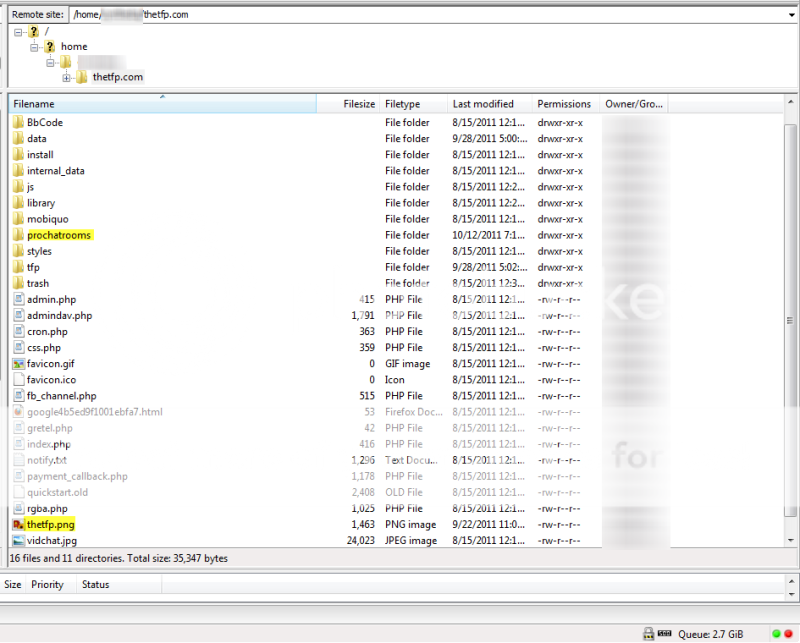Click the GIF image icon beside favicon.gif

coord(17,363)
